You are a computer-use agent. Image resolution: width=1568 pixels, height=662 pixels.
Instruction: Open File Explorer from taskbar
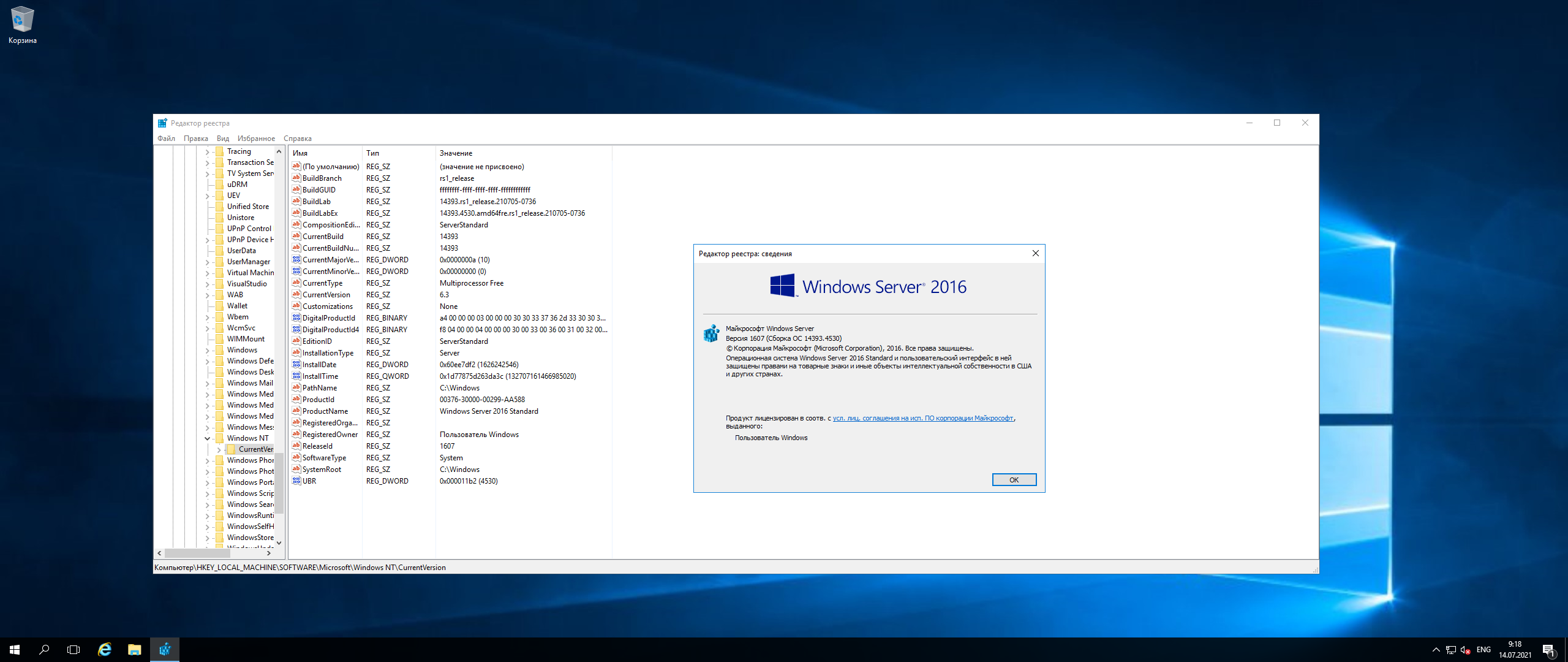click(x=134, y=650)
